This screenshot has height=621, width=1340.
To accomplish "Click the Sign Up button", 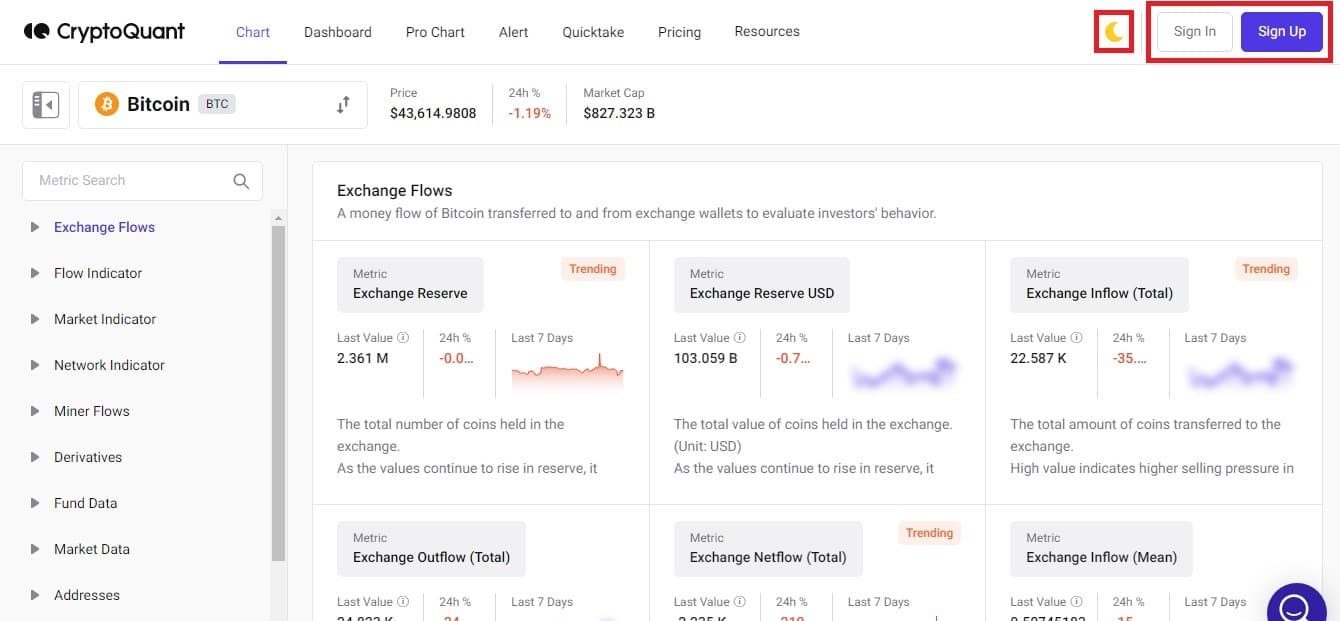I will coord(1282,32).
